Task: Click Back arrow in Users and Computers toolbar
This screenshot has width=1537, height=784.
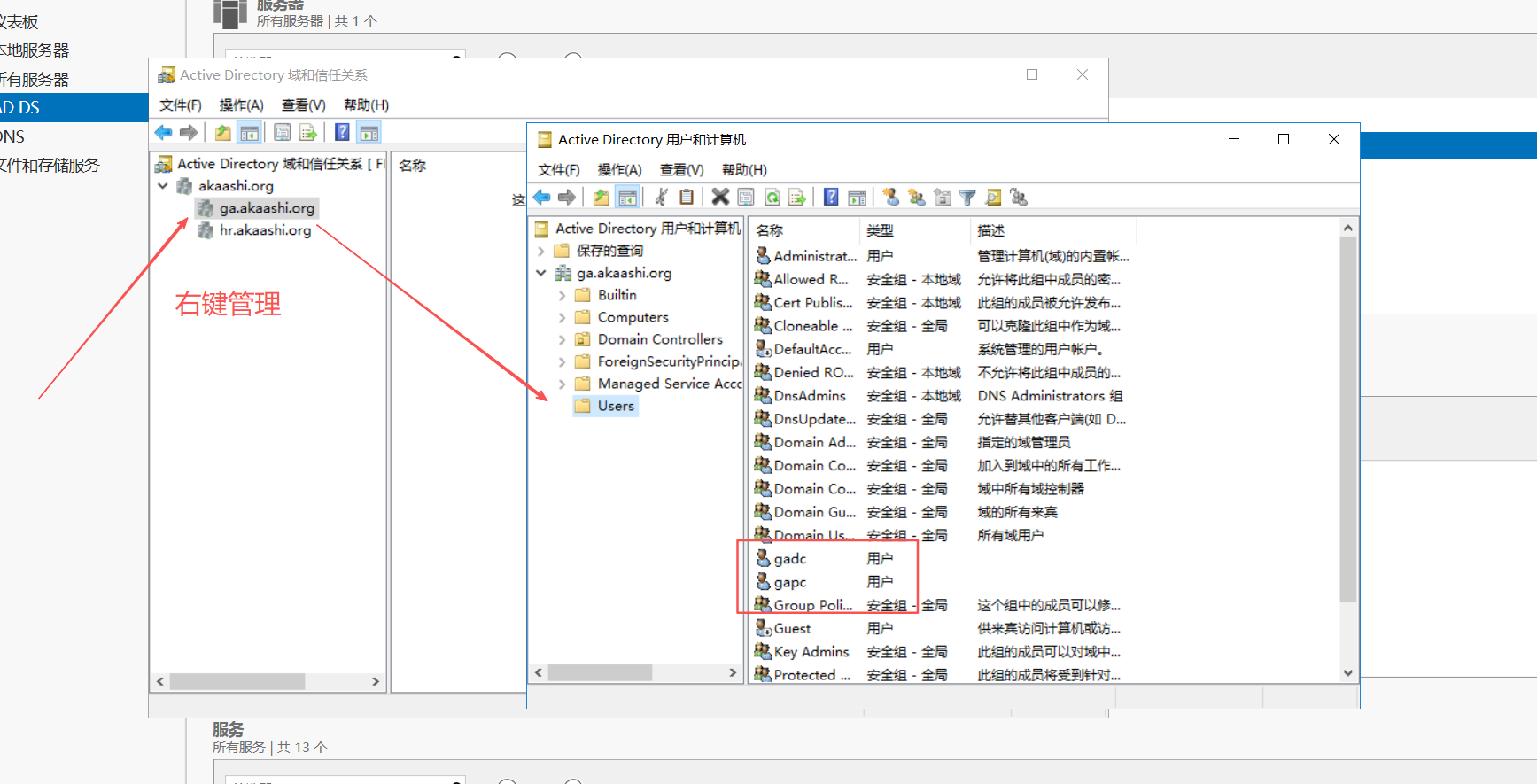Action: (542, 198)
